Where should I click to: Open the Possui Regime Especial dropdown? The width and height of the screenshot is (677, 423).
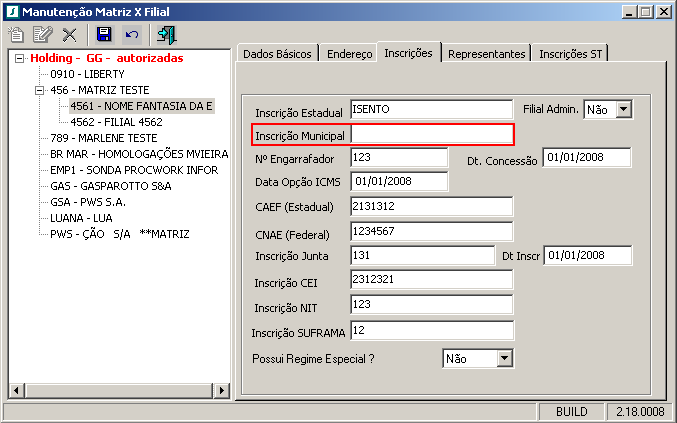click(504, 358)
